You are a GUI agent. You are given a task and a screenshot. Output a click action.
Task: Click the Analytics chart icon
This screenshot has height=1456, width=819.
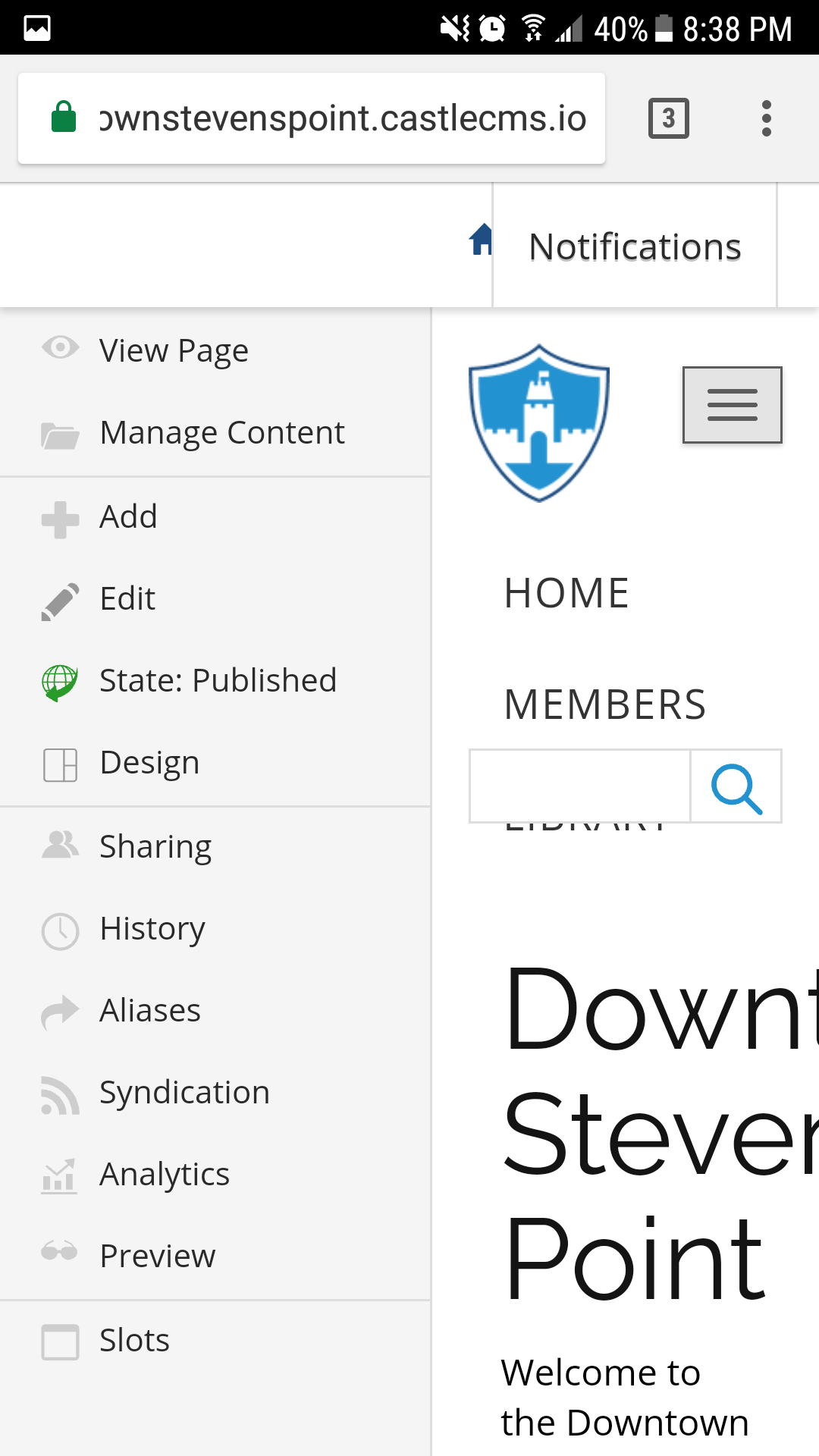[60, 1176]
